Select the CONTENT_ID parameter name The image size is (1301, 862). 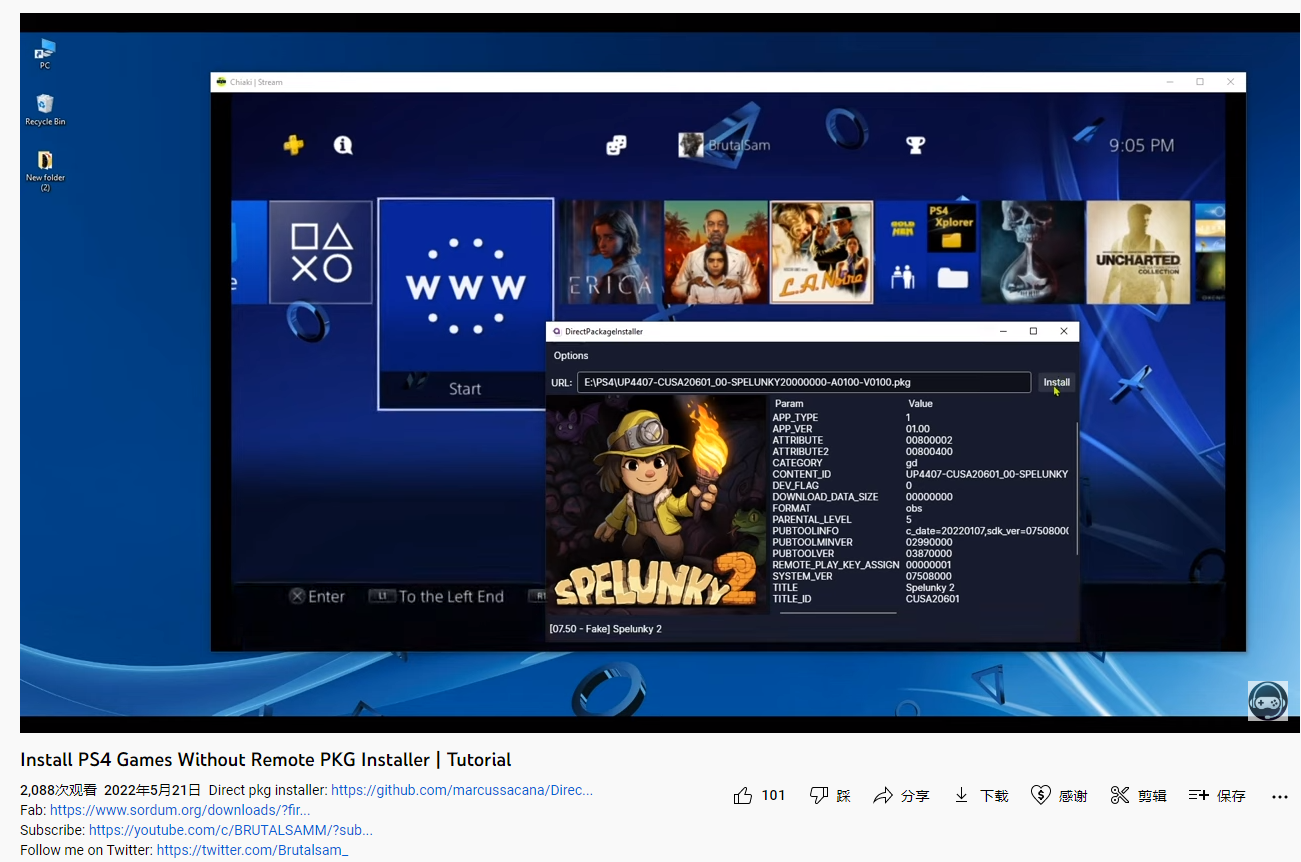tap(801, 474)
